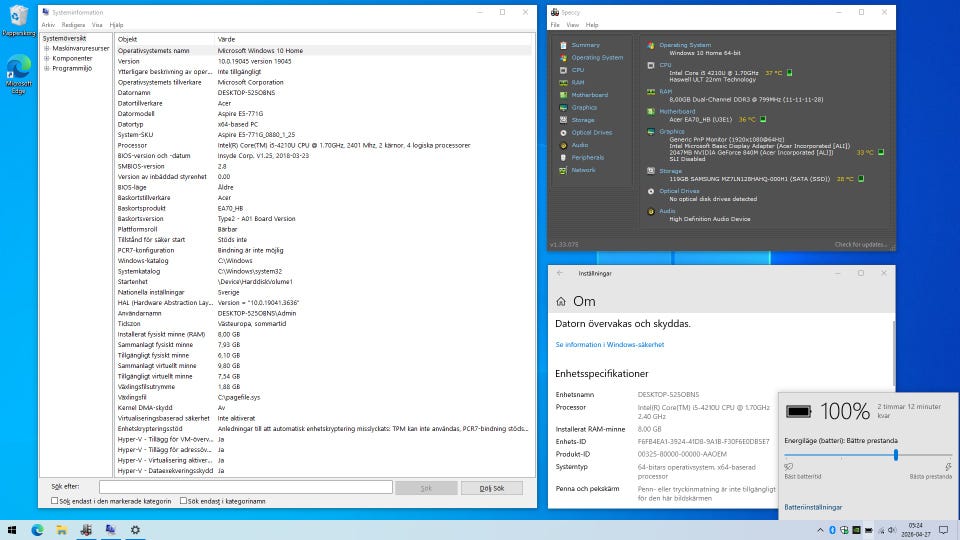The width and height of the screenshot is (960, 540).
Task: Click the volume speaker tray icon
Action: 892,530
